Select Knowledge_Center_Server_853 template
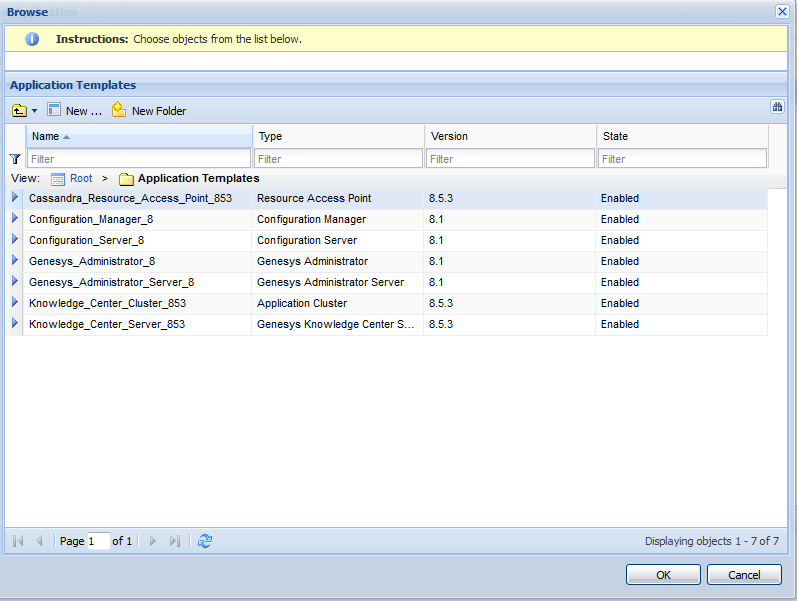797x601 pixels. pos(107,324)
